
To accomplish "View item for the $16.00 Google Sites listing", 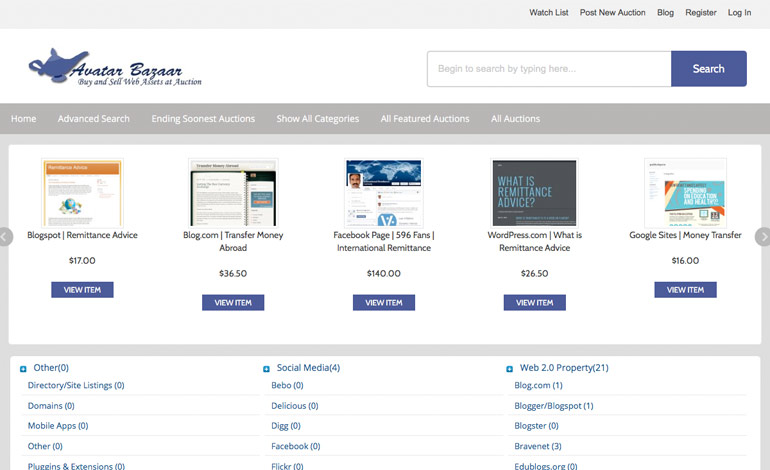I will coord(686,290).
